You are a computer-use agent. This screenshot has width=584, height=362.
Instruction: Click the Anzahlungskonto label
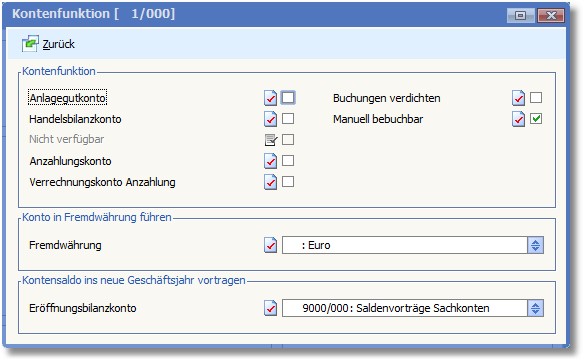[70, 161]
